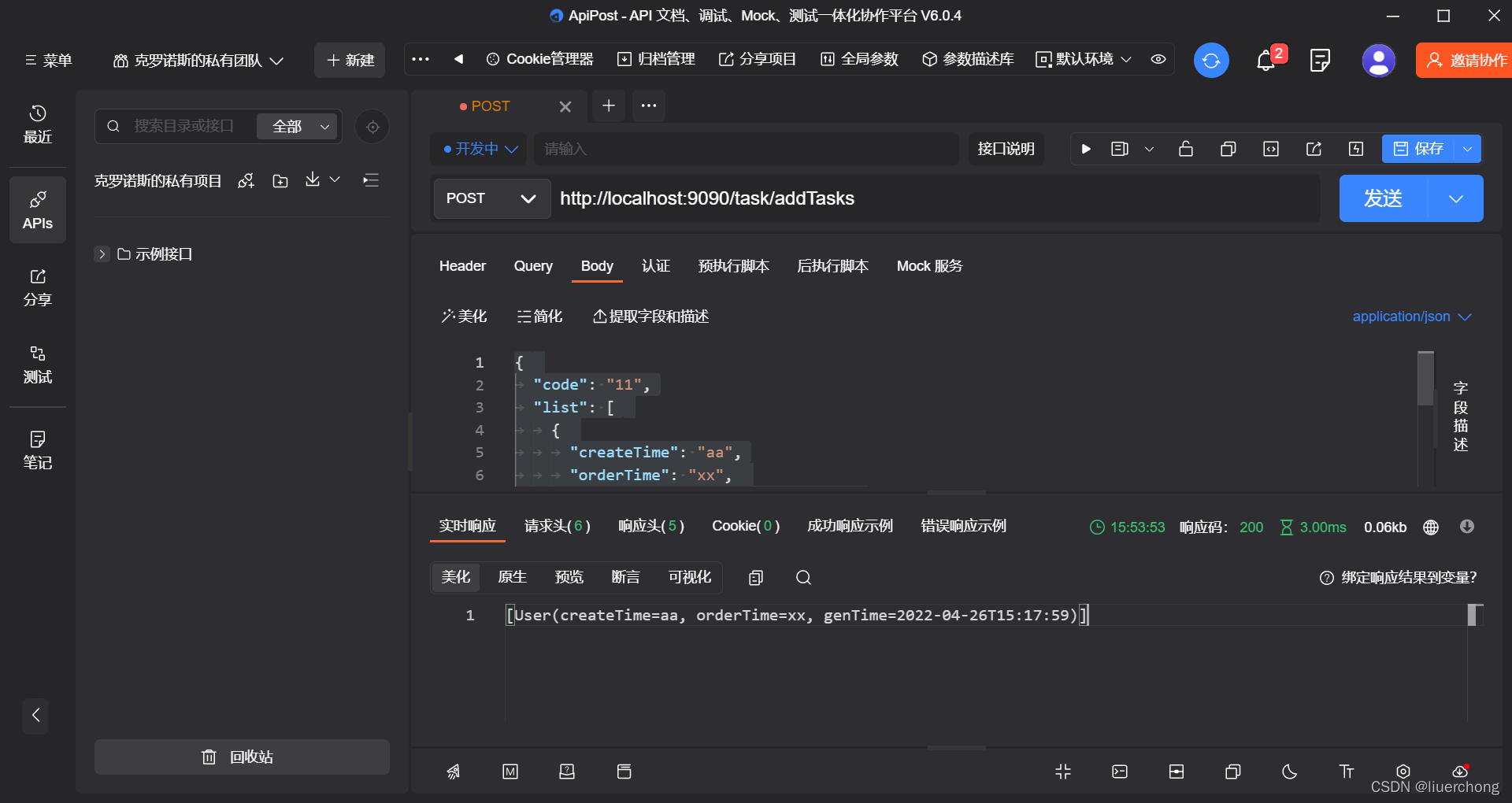1512x803 pixels.
Task: Open the 保存 save options arrow dropdown
Action: (1468, 149)
